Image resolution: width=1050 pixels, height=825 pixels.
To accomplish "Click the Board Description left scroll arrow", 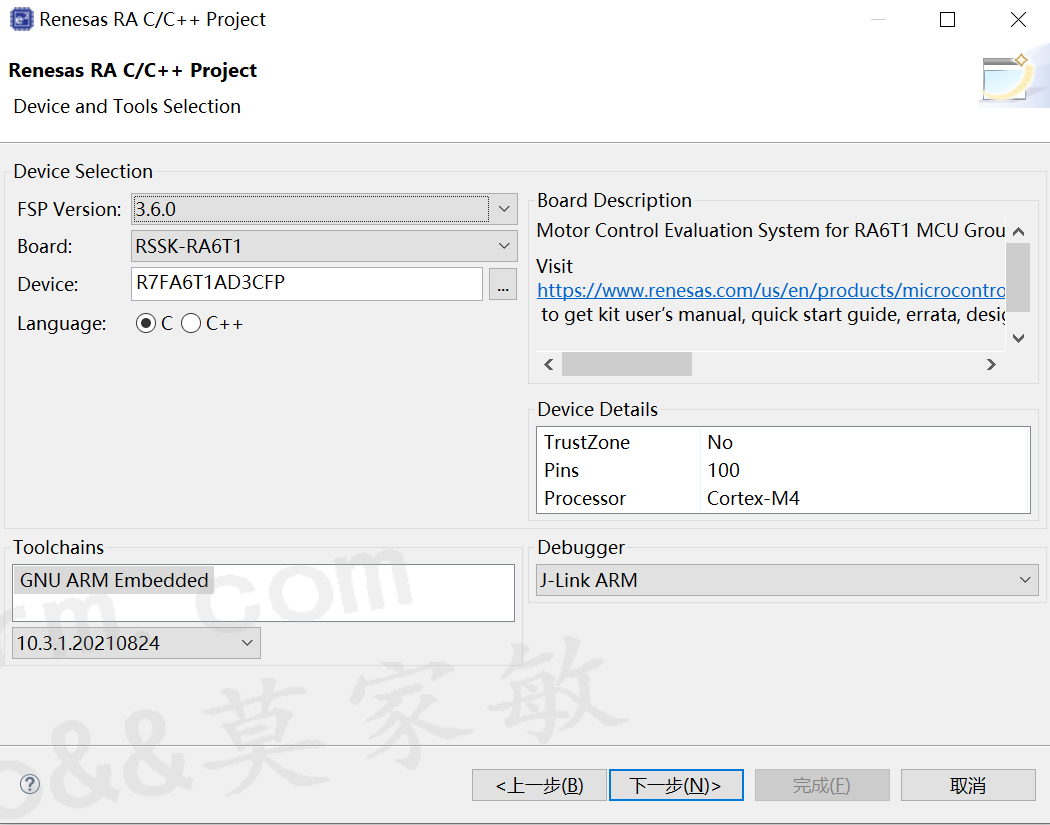I will (549, 364).
